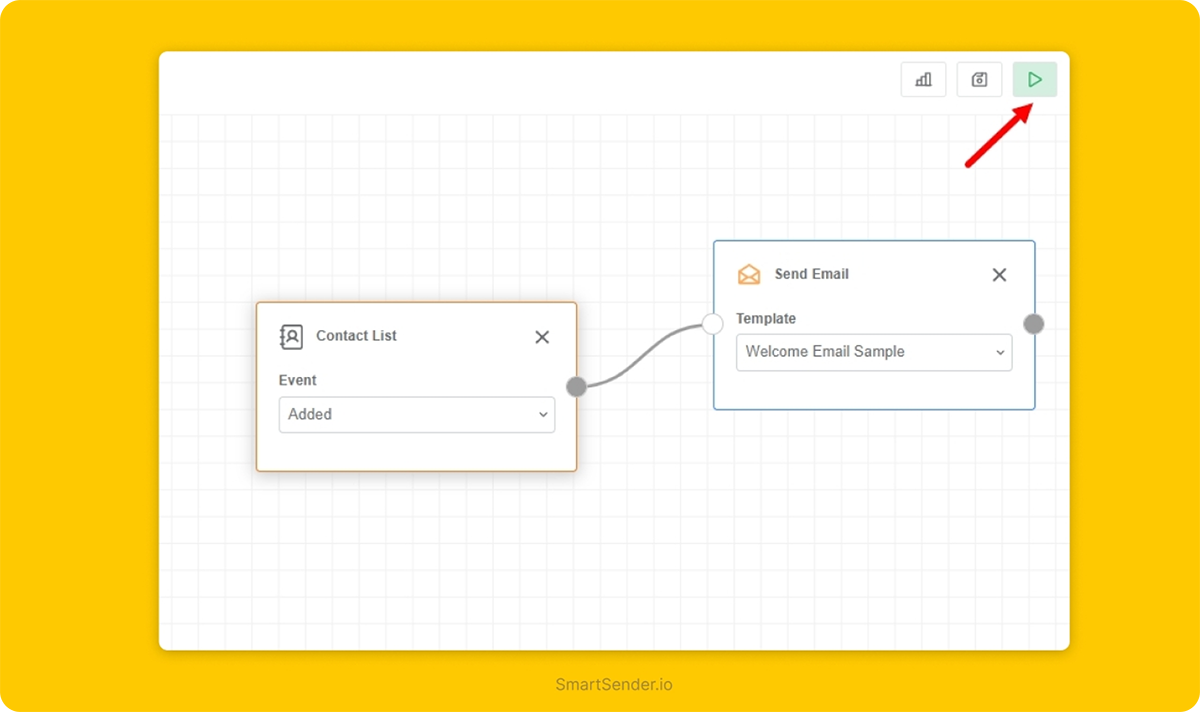Click the Event field label

coord(297,381)
